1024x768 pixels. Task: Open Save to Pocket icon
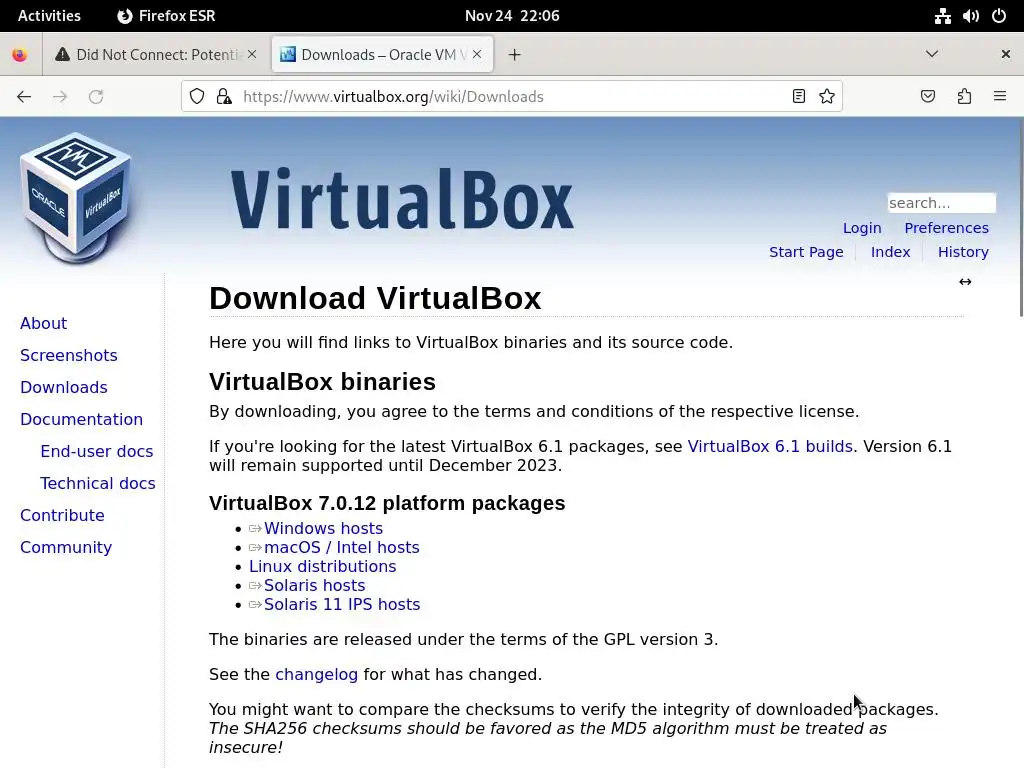pos(927,97)
